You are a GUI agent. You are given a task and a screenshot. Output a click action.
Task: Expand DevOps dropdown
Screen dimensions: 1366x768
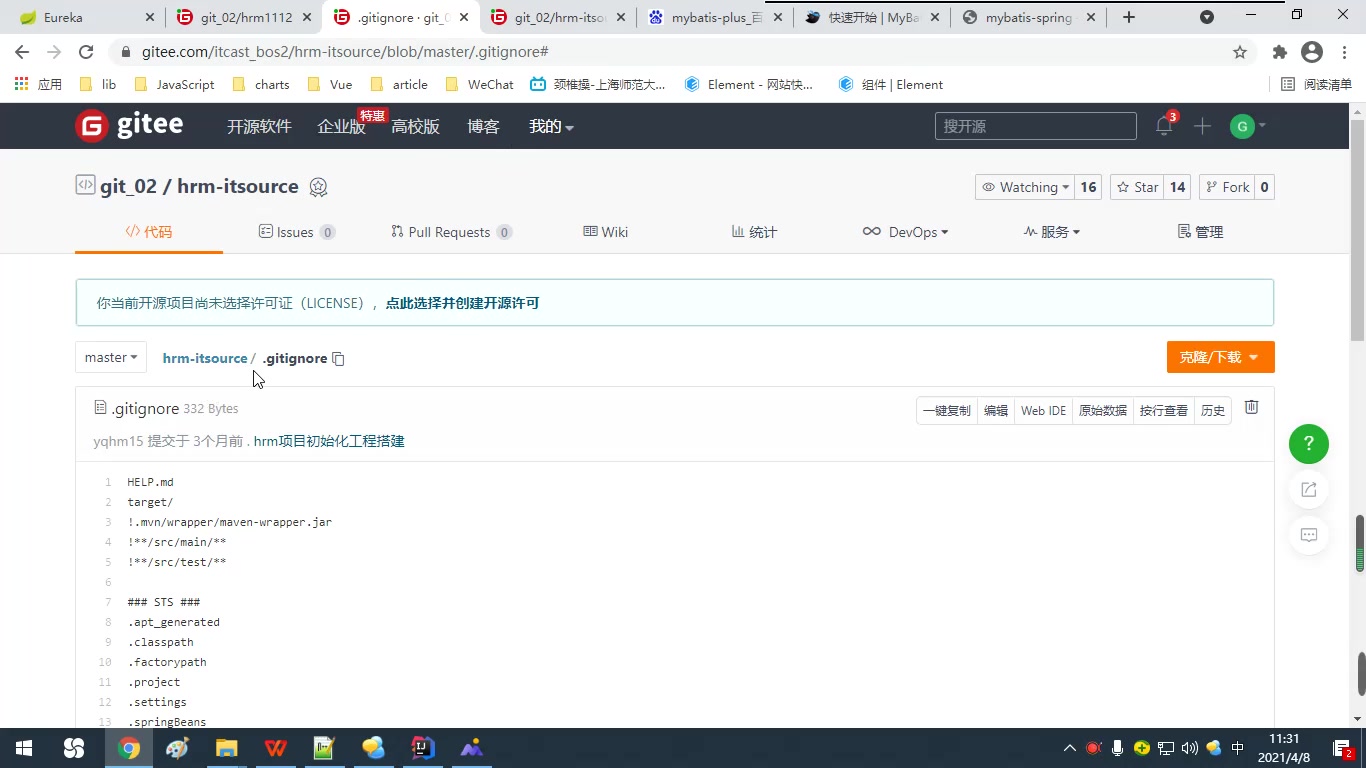905,232
